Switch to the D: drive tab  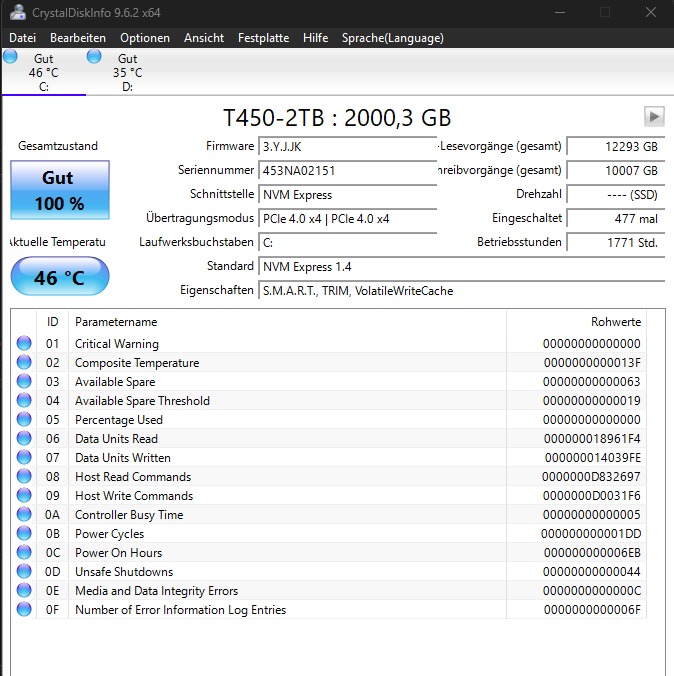tap(128, 72)
